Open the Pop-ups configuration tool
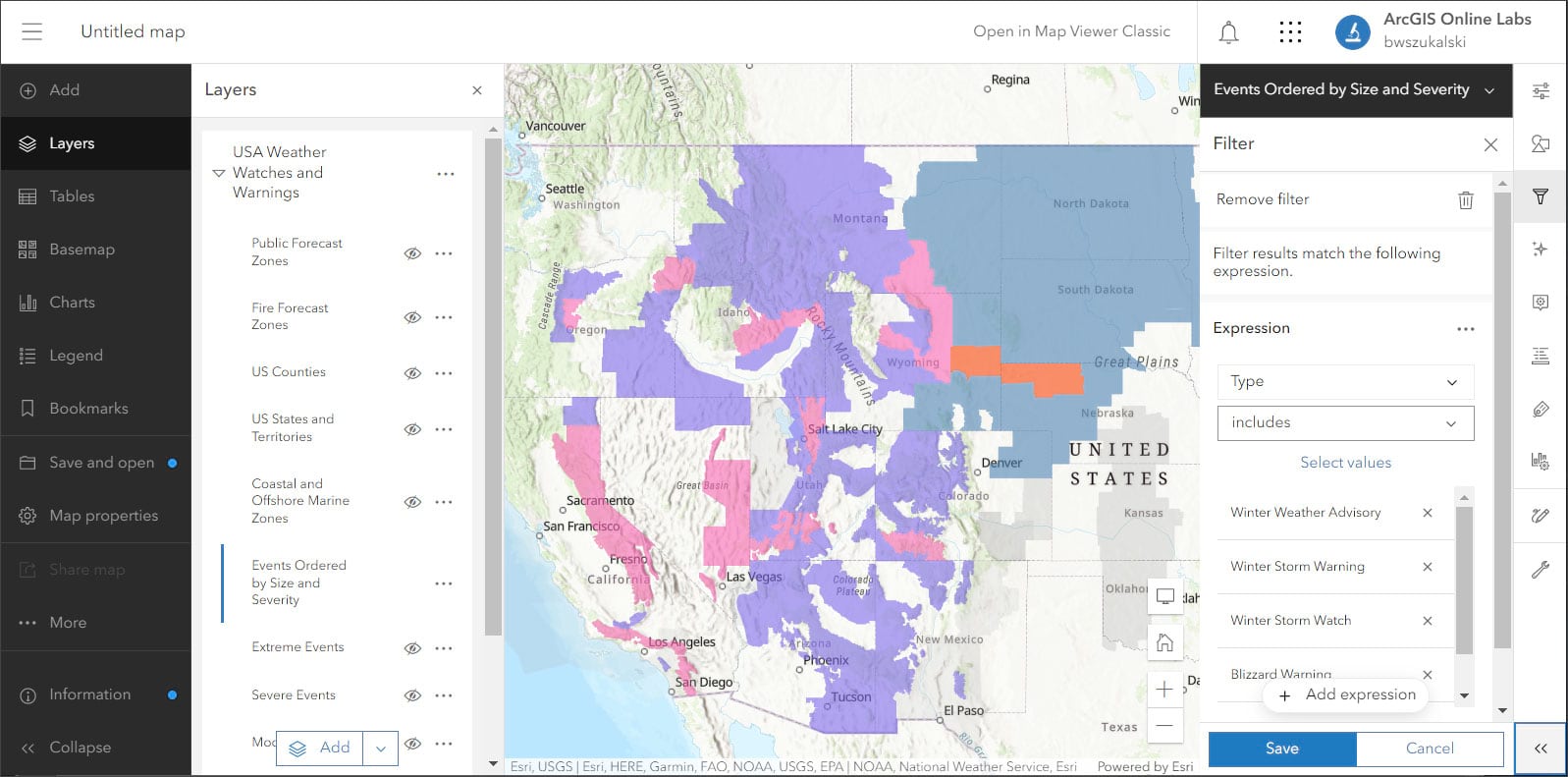This screenshot has height=777, width=1568. (1541, 303)
